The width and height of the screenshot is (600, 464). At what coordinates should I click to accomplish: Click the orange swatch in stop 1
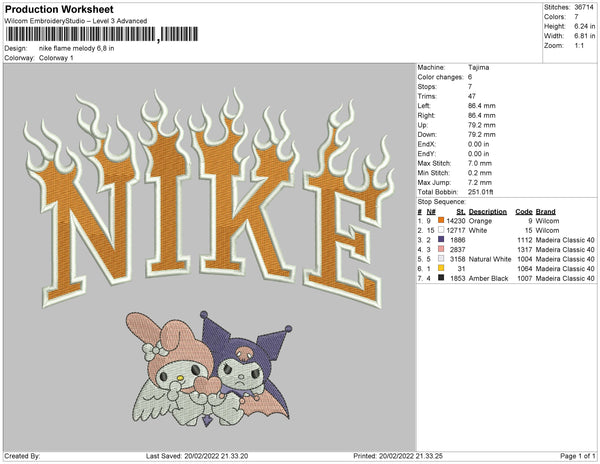click(441, 220)
